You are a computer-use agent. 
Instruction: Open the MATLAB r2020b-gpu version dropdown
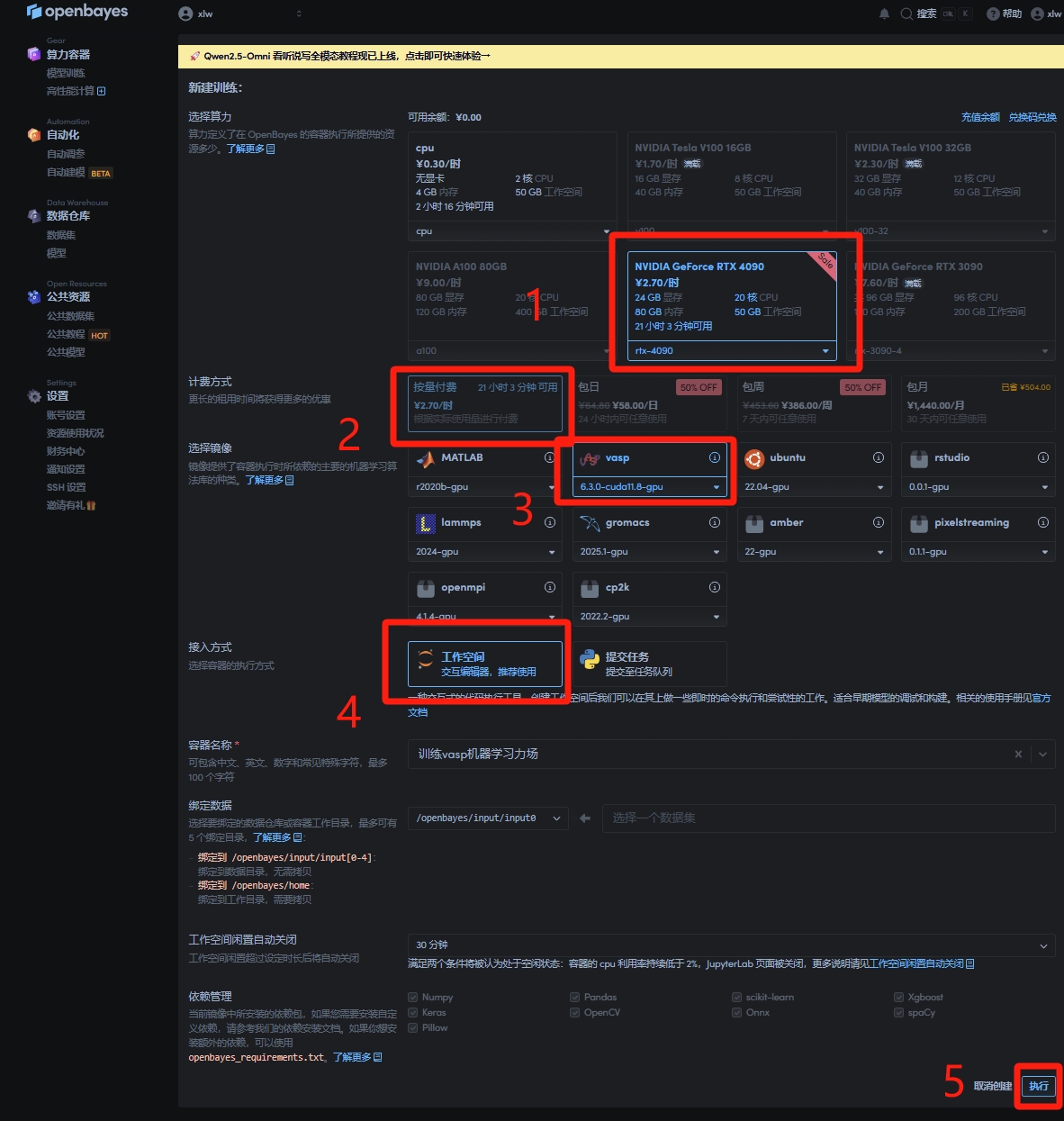pyautogui.click(x=485, y=487)
